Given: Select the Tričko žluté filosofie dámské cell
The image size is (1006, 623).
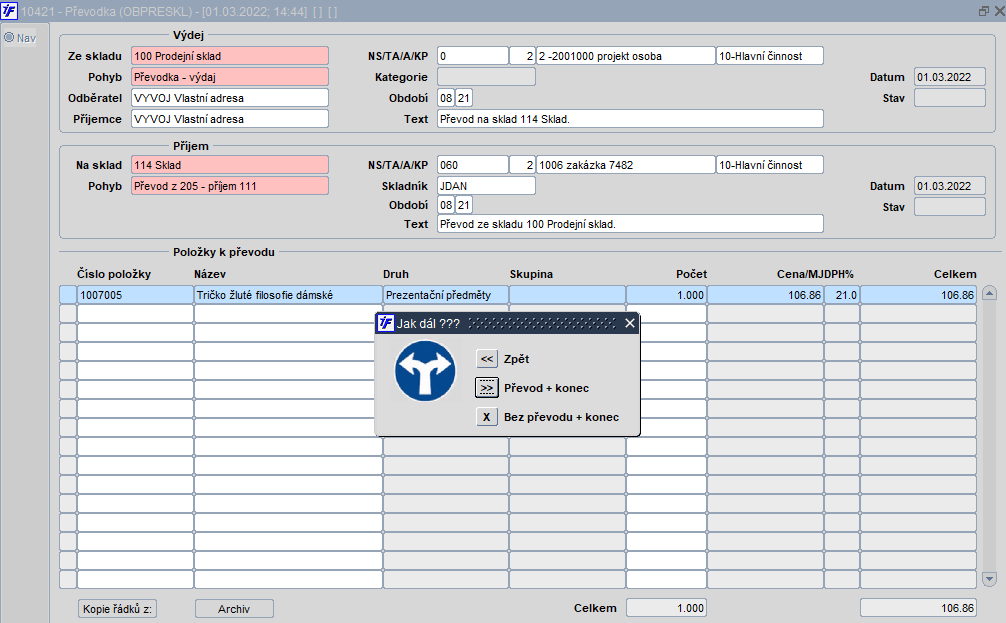Looking at the screenshot, I should pos(288,294).
